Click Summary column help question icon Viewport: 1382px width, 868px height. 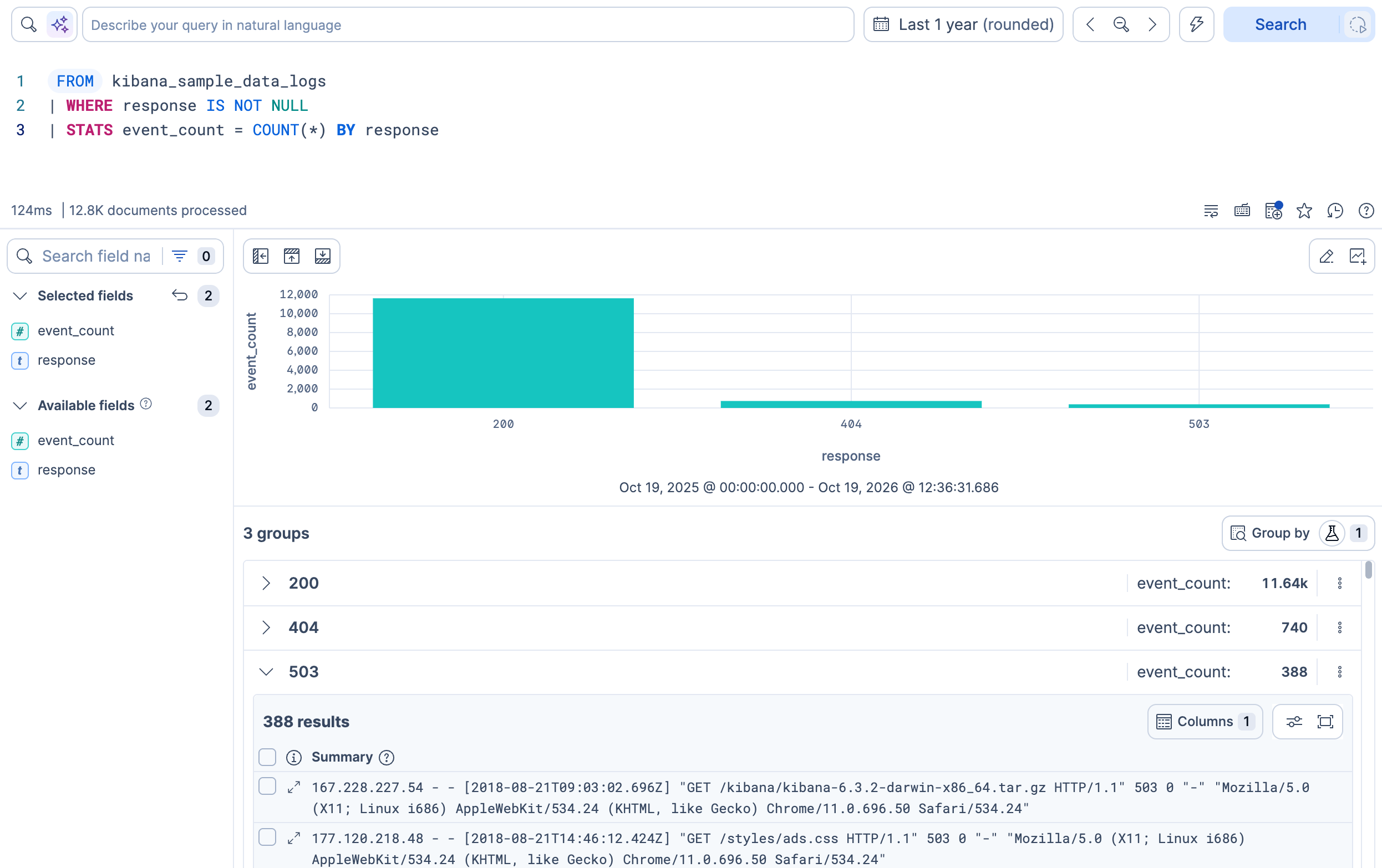(386, 758)
